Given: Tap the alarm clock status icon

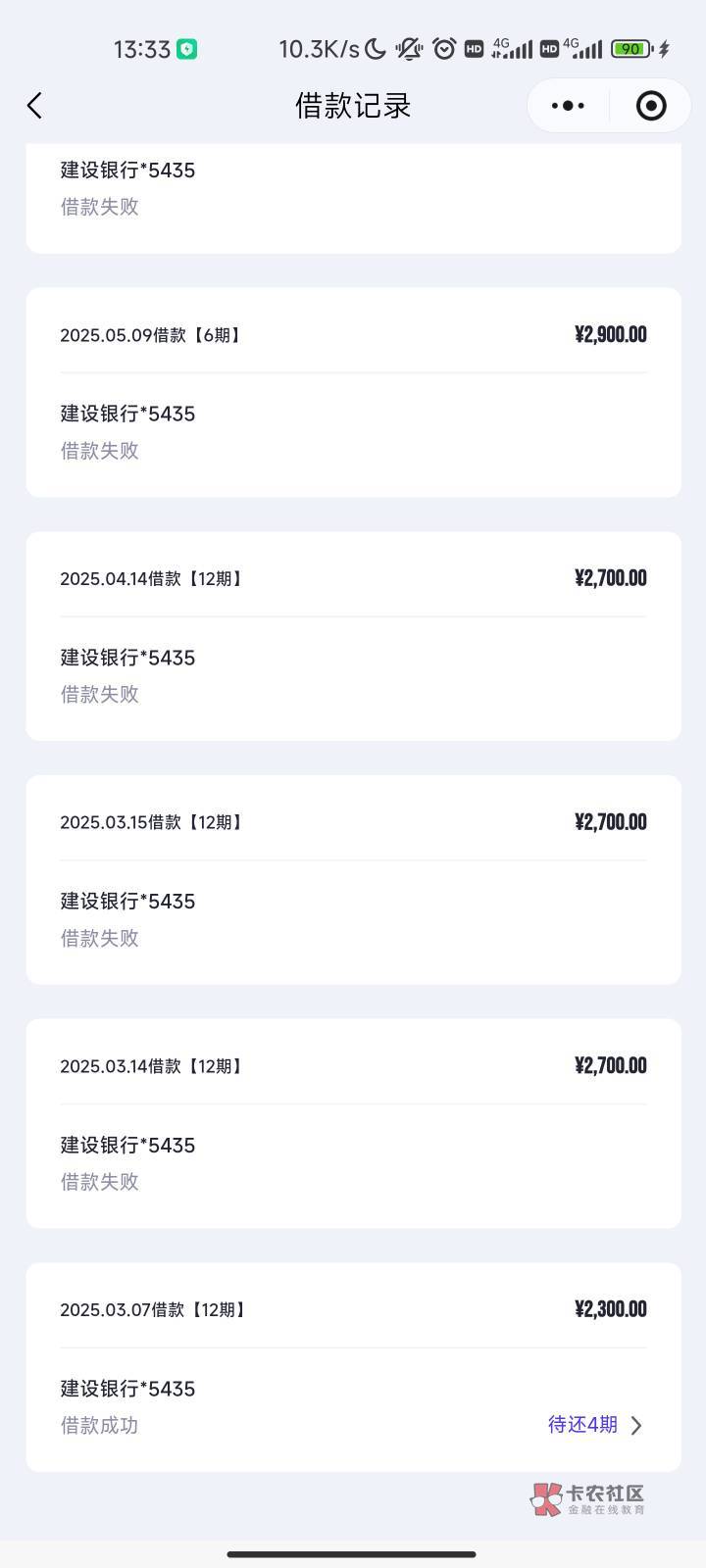Looking at the screenshot, I should click(x=444, y=49).
